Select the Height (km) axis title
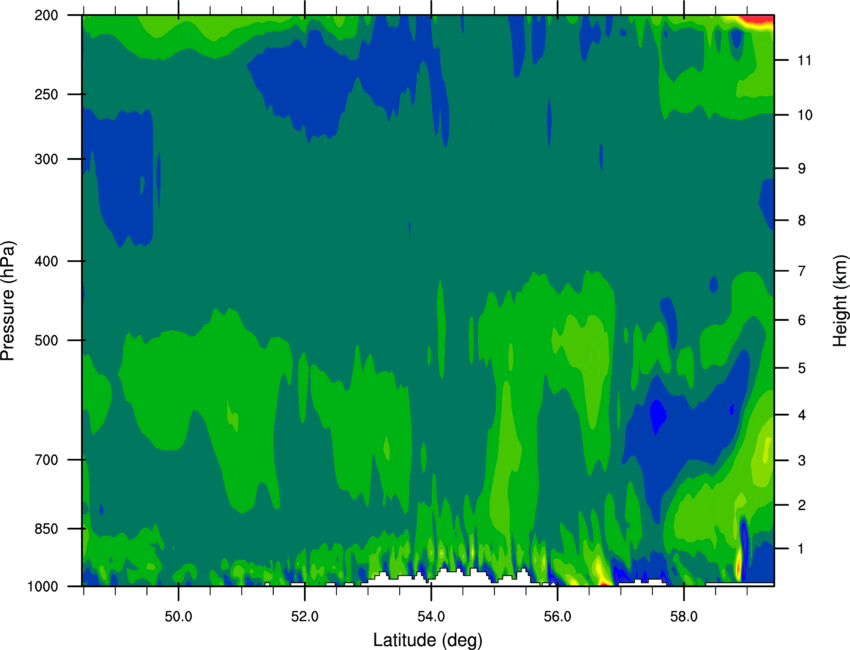The width and height of the screenshot is (850, 650). click(840, 302)
